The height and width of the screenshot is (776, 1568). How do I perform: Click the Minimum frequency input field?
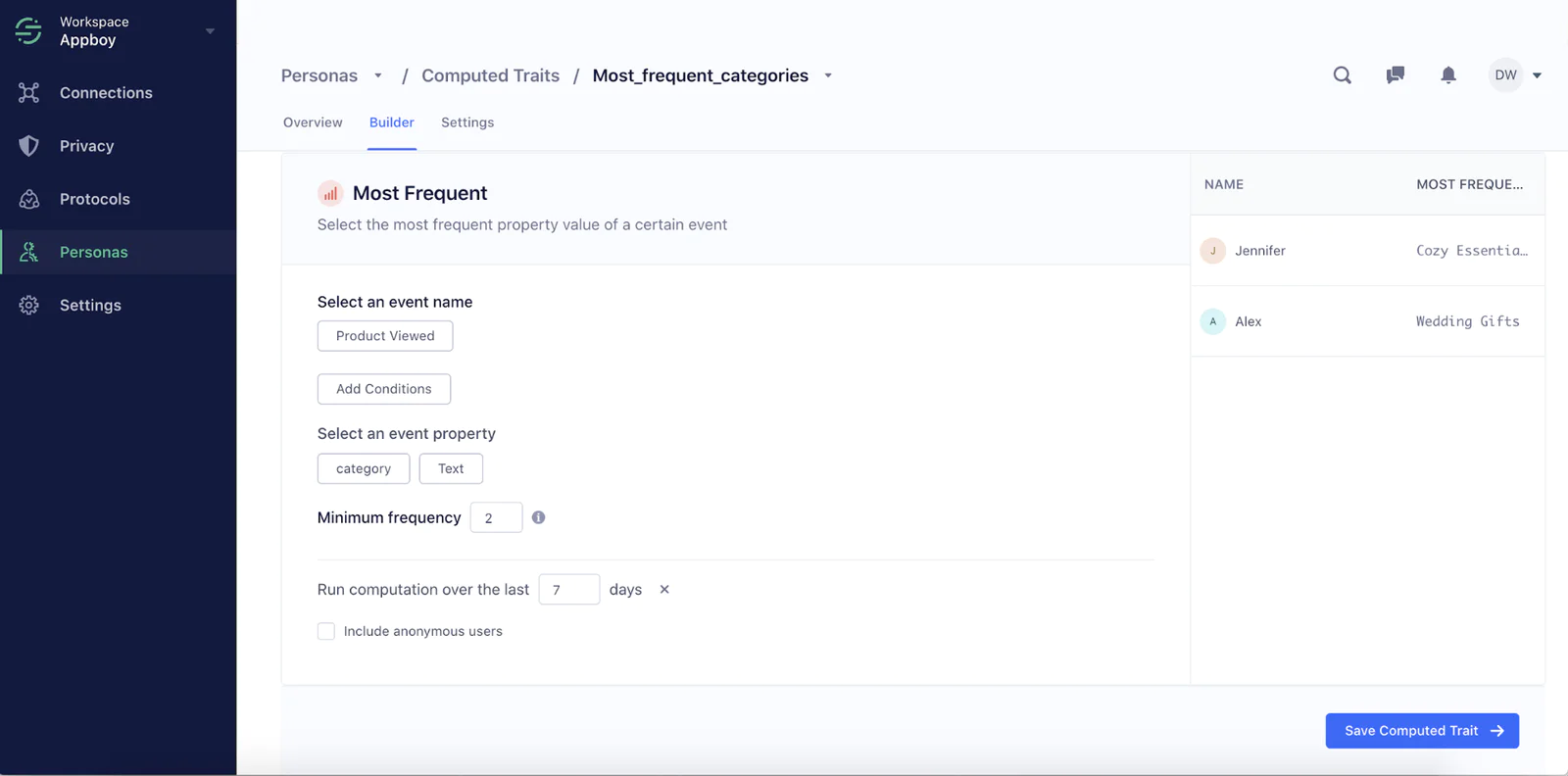click(x=496, y=517)
